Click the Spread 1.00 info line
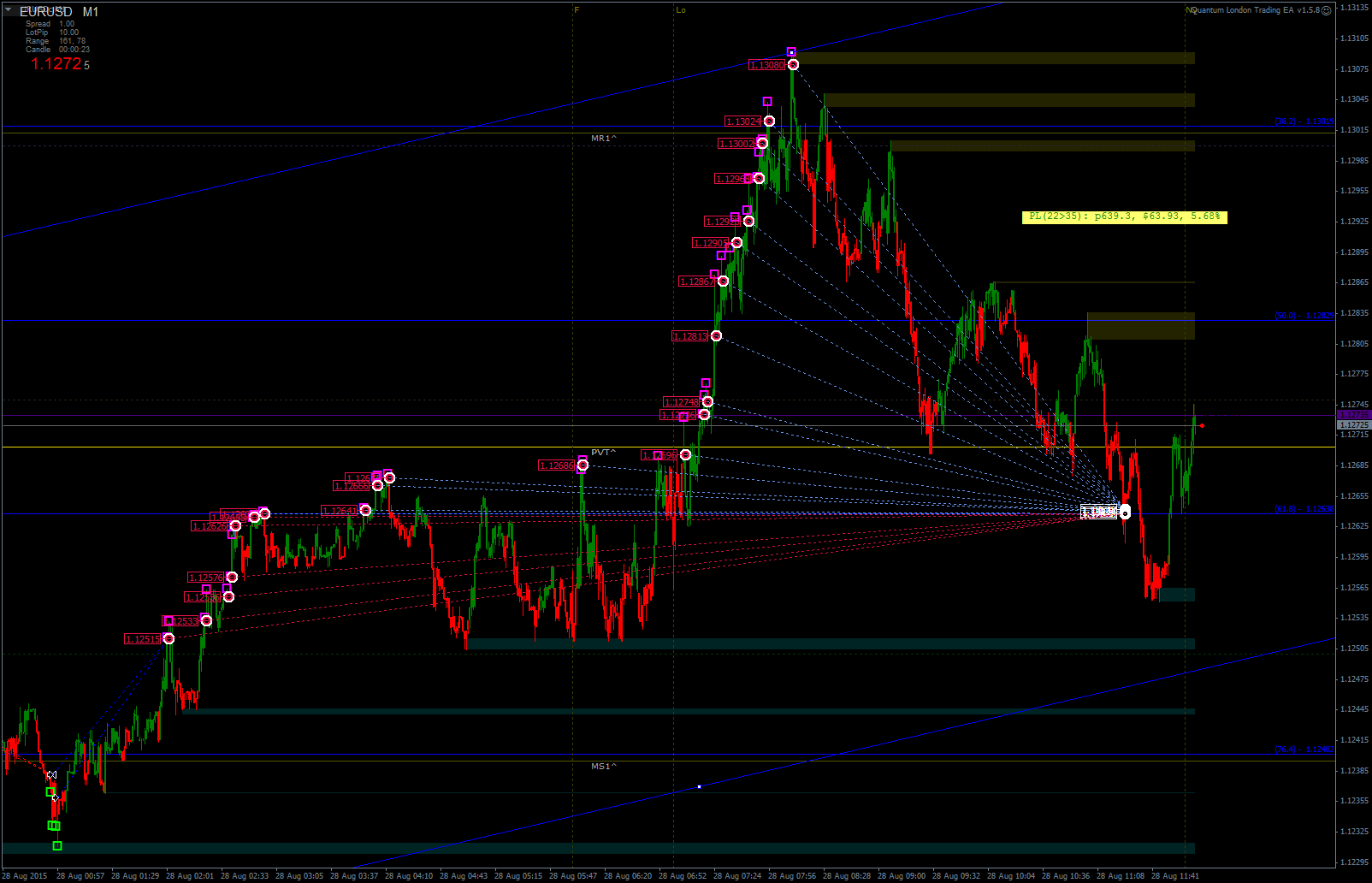1372x883 pixels. (50, 24)
